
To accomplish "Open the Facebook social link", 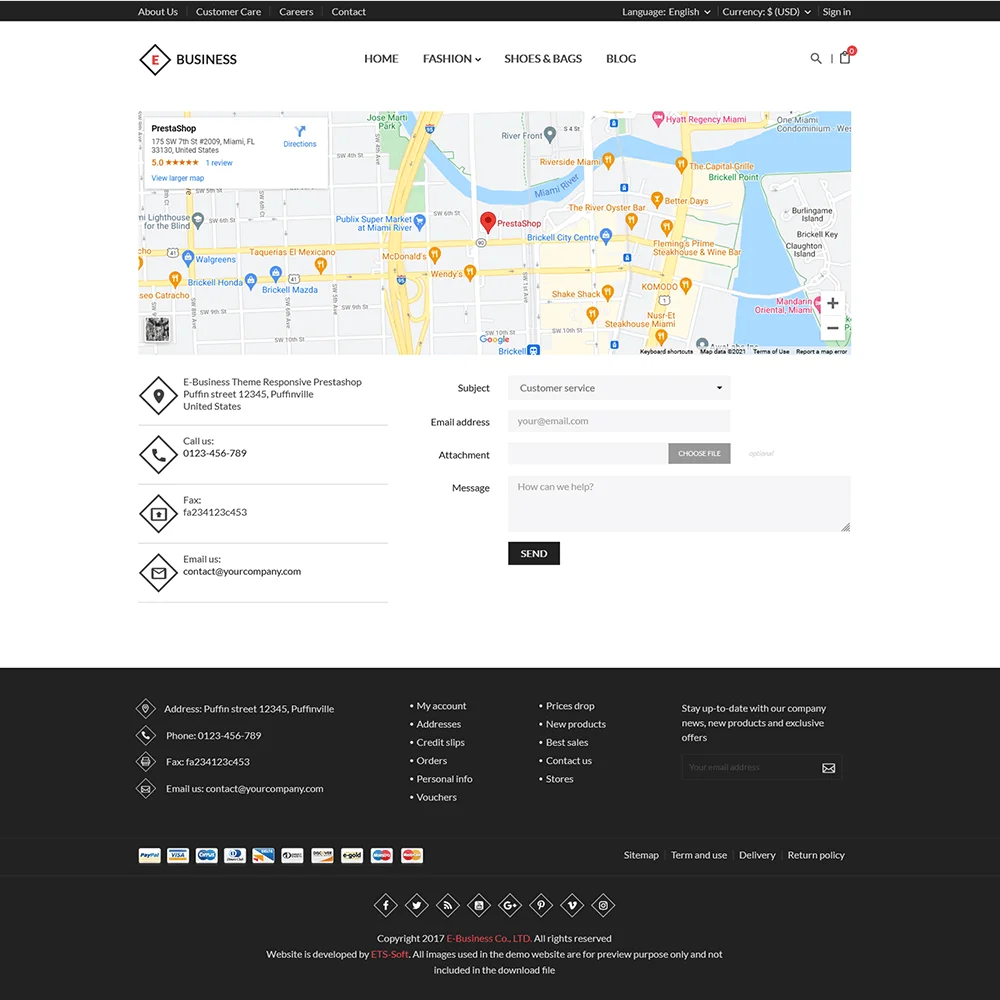I will pyautogui.click(x=386, y=906).
